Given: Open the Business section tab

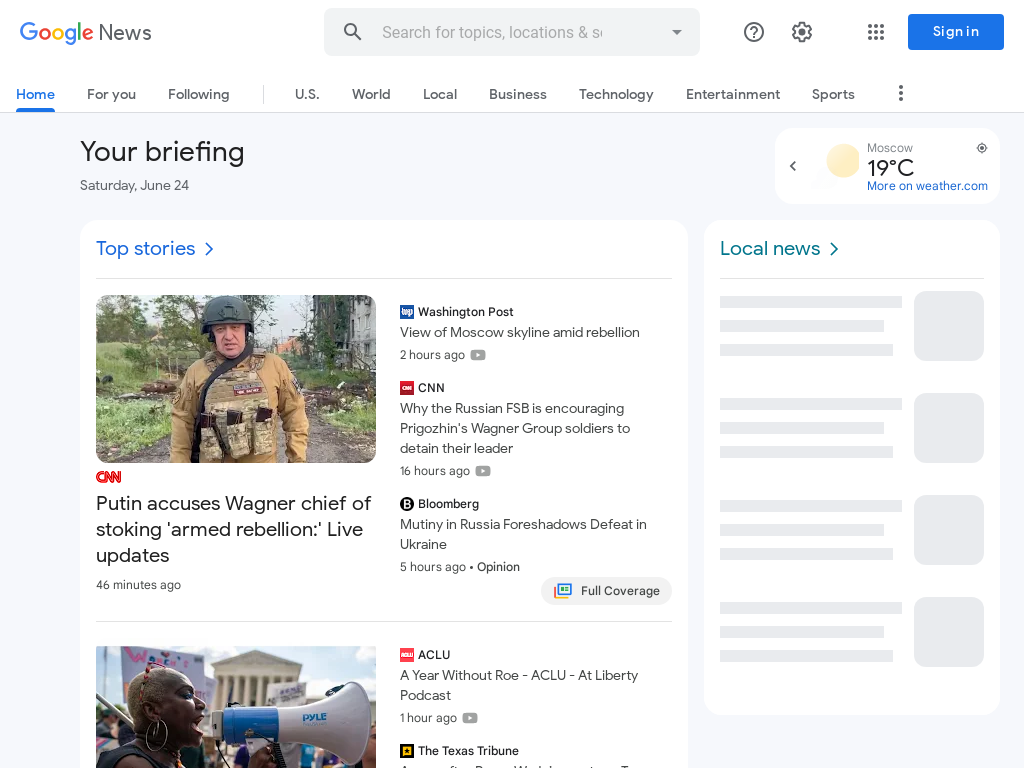Looking at the screenshot, I should tap(518, 95).
